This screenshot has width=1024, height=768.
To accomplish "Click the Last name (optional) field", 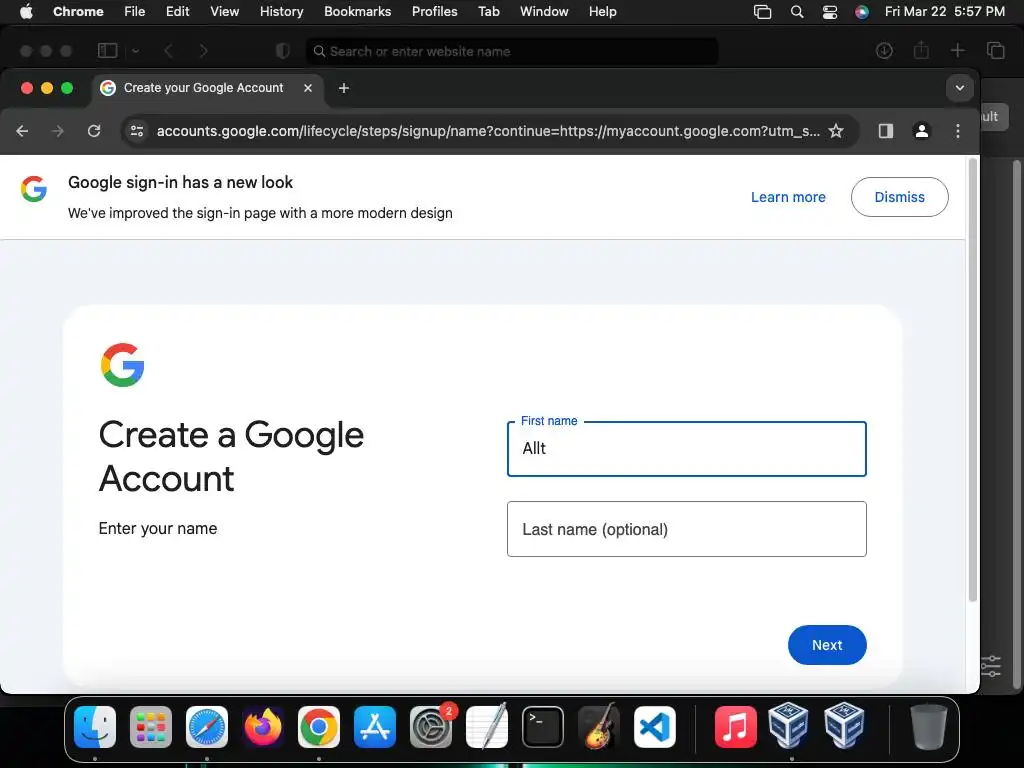I will click(x=686, y=529).
